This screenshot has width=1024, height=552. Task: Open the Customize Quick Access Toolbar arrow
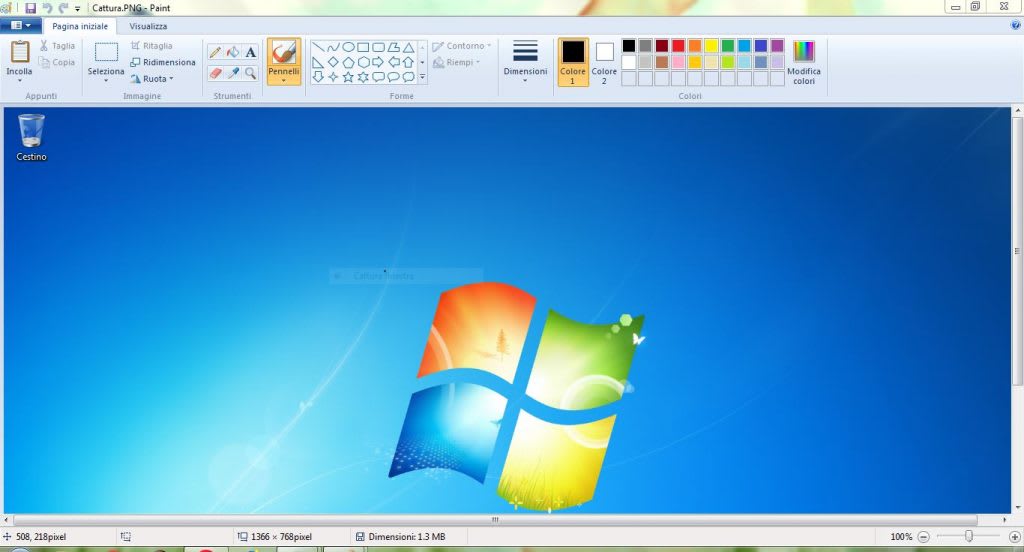click(78, 8)
